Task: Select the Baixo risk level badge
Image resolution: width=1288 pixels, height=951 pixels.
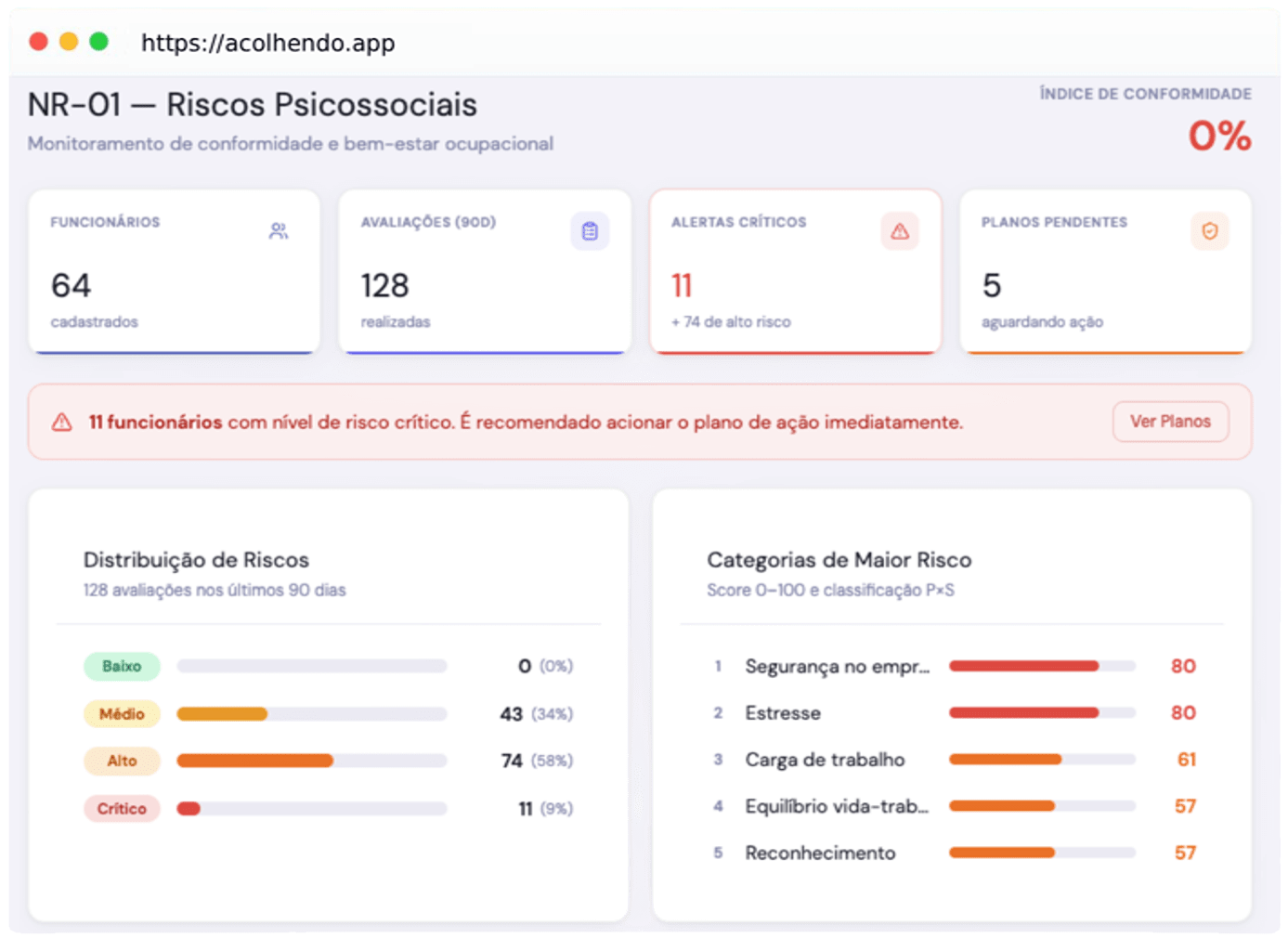Action: [122, 666]
